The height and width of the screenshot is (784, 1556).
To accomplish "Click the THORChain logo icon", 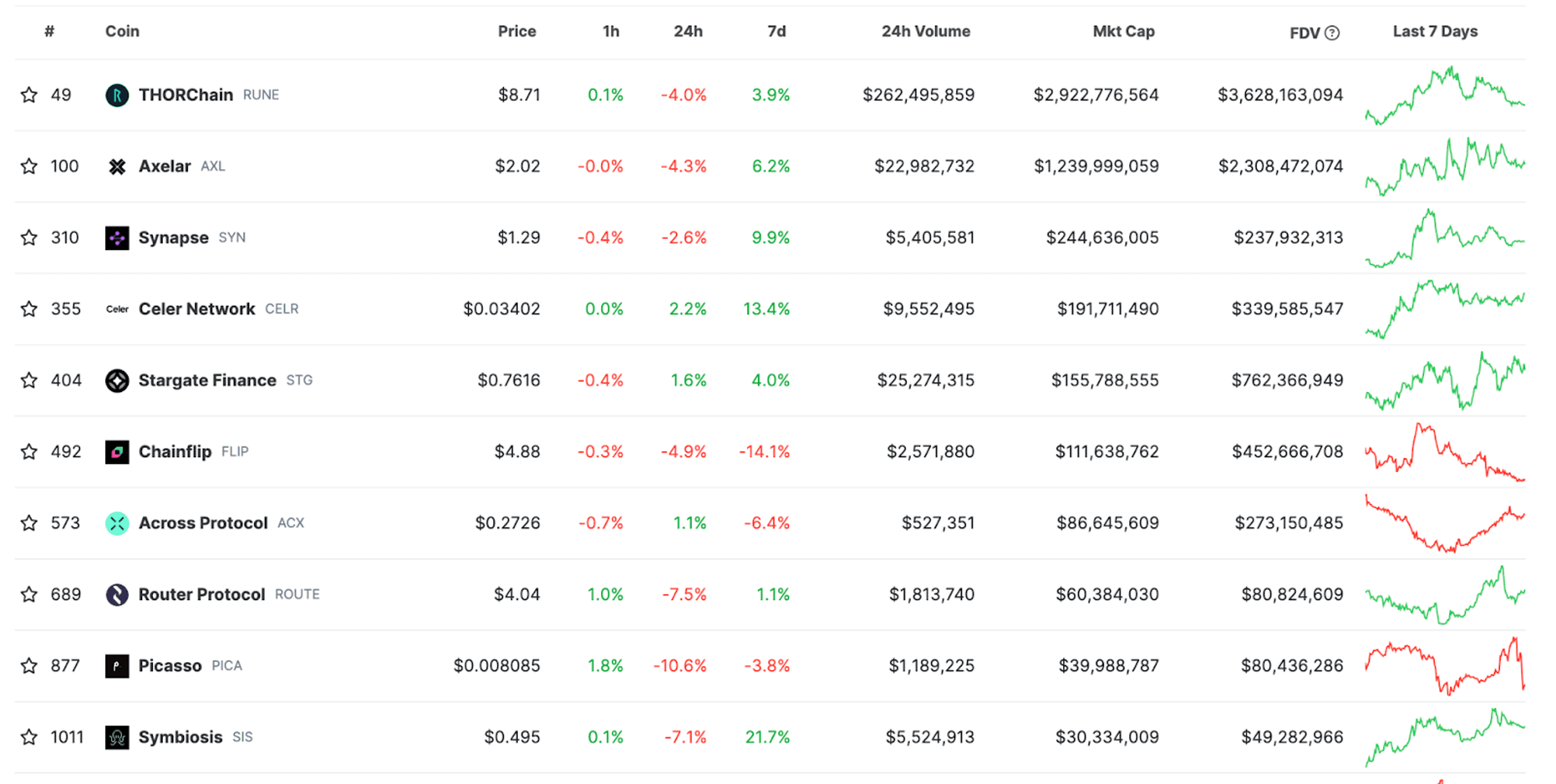I will click(x=117, y=95).
